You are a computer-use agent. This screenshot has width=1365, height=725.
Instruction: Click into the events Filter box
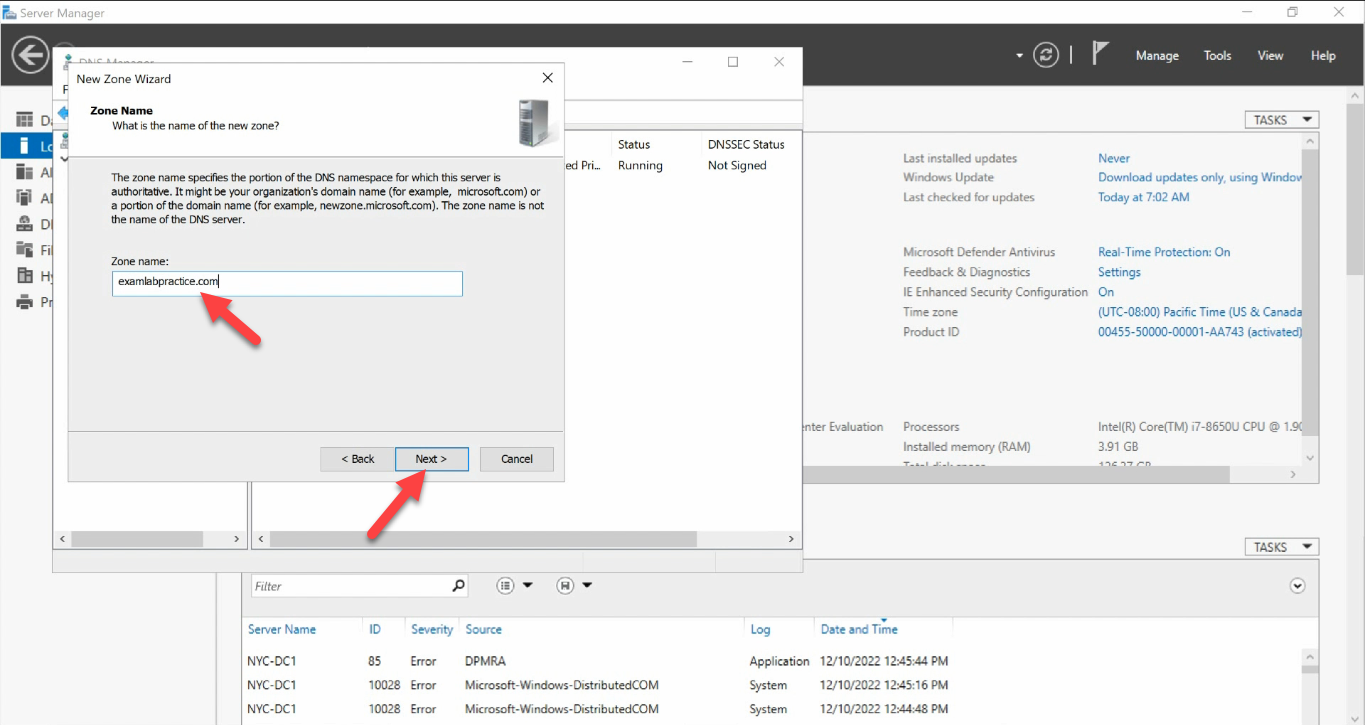tap(350, 586)
